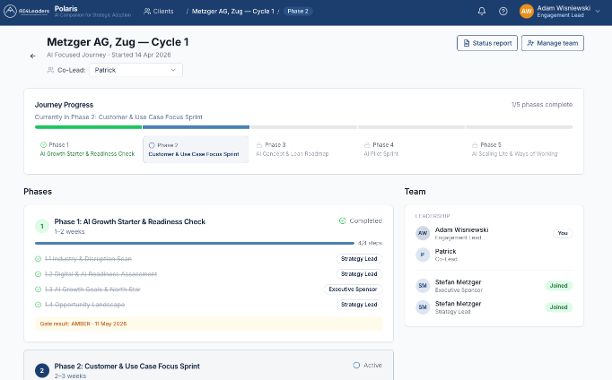
Task: Click the numbered 1 phase badge
Action: coord(42,226)
